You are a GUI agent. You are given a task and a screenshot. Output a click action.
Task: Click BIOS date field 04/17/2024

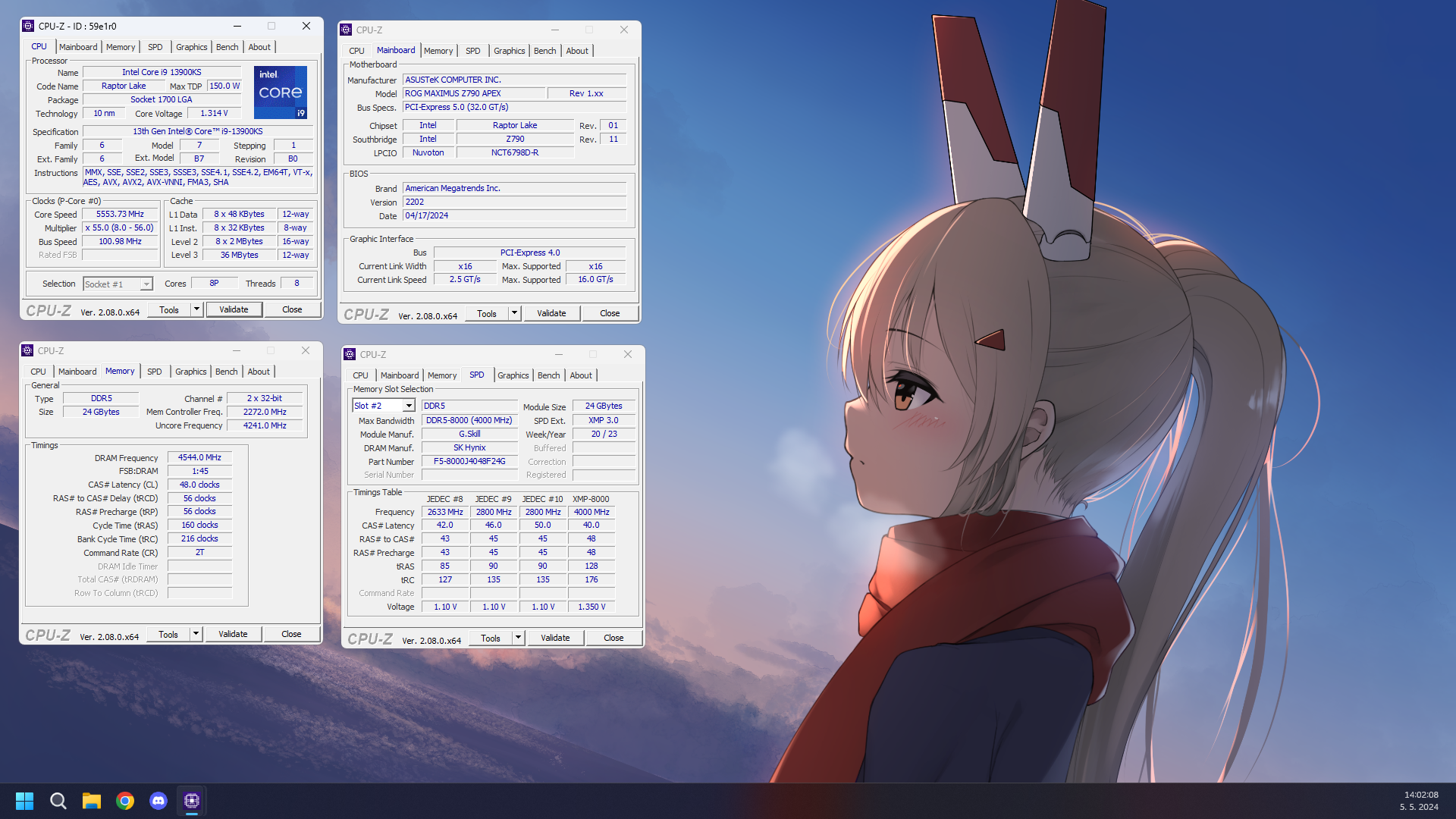515,215
